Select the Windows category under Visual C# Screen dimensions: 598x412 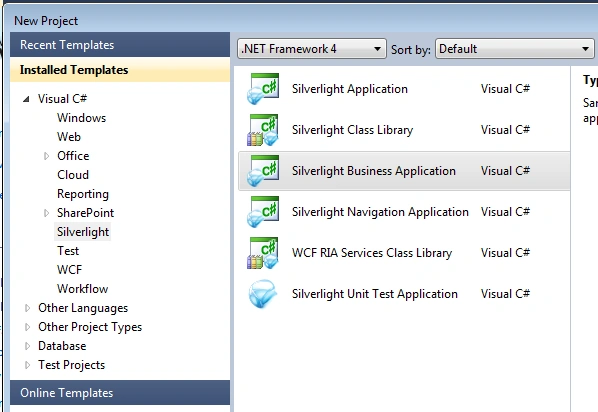point(82,118)
